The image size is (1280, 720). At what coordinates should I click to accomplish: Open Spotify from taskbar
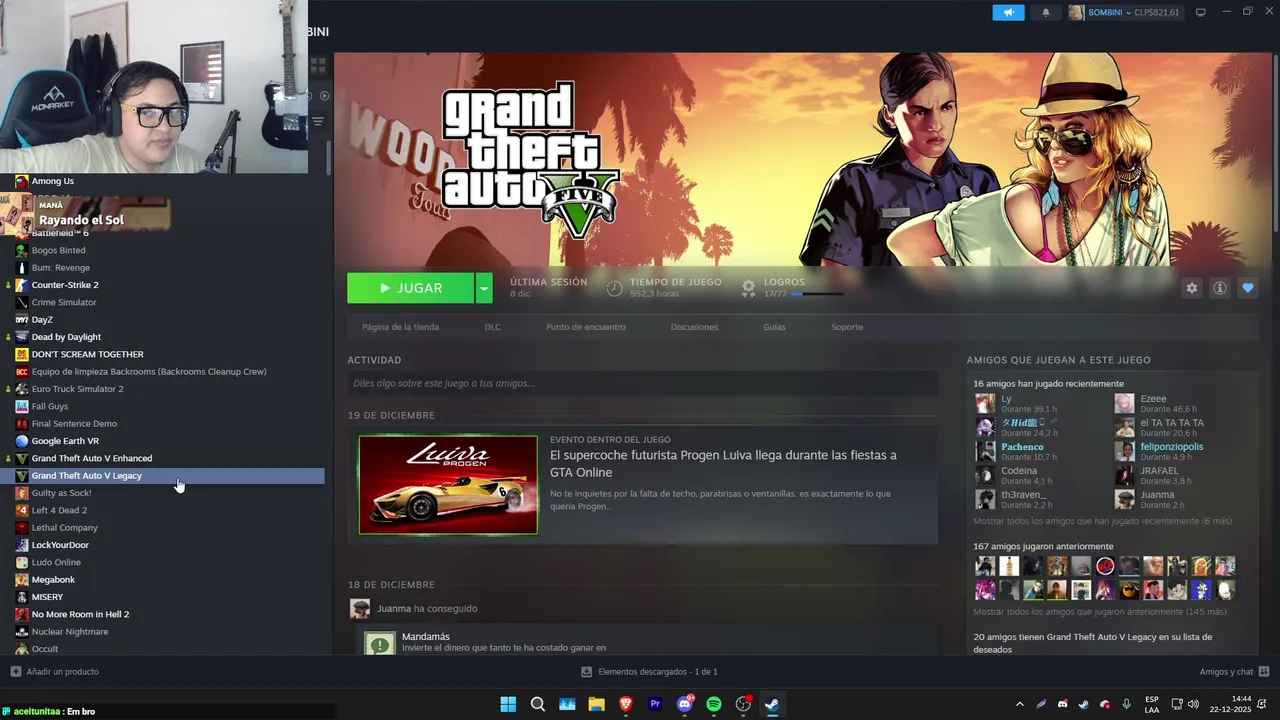pos(714,704)
